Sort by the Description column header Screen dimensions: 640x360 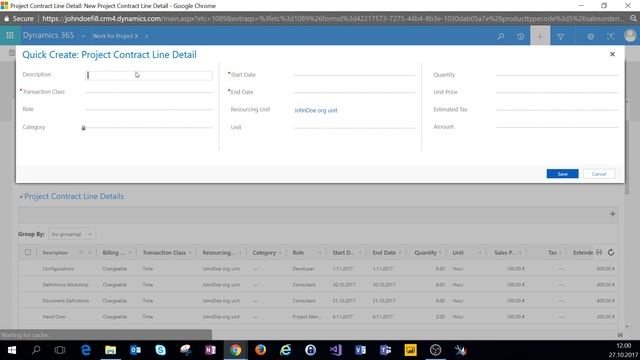[55, 253]
